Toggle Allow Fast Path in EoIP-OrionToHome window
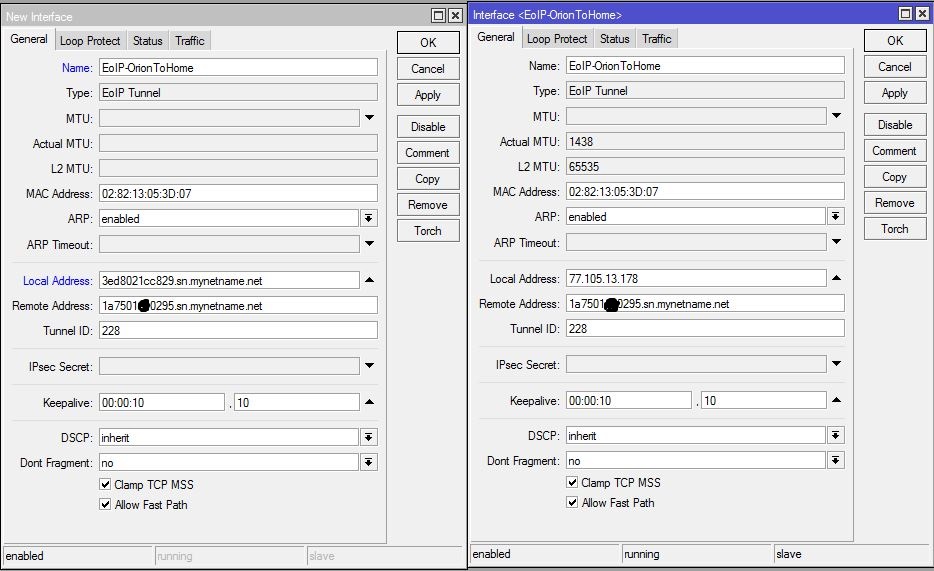 572,503
